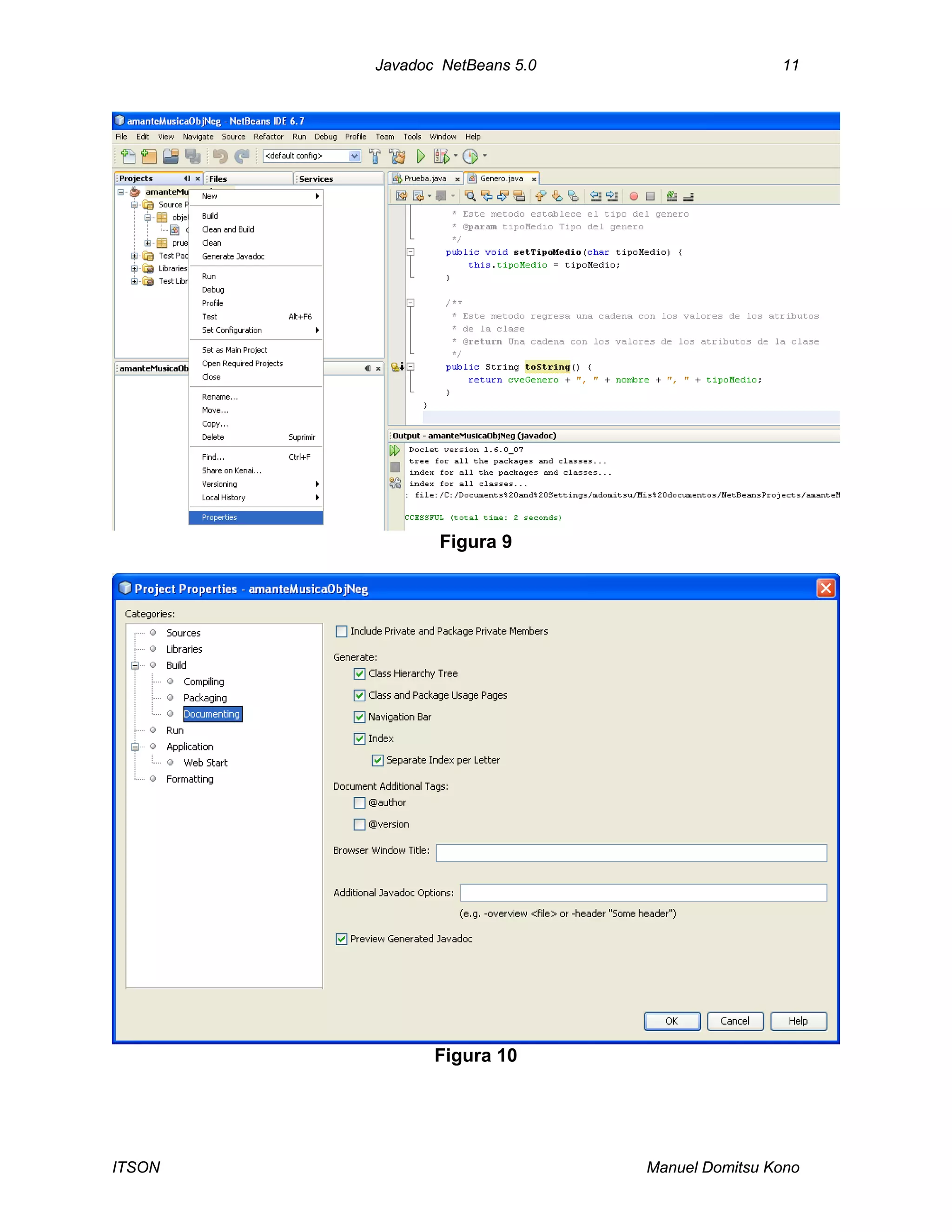Switch to the Prueba.java editor tab

(425, 179)
